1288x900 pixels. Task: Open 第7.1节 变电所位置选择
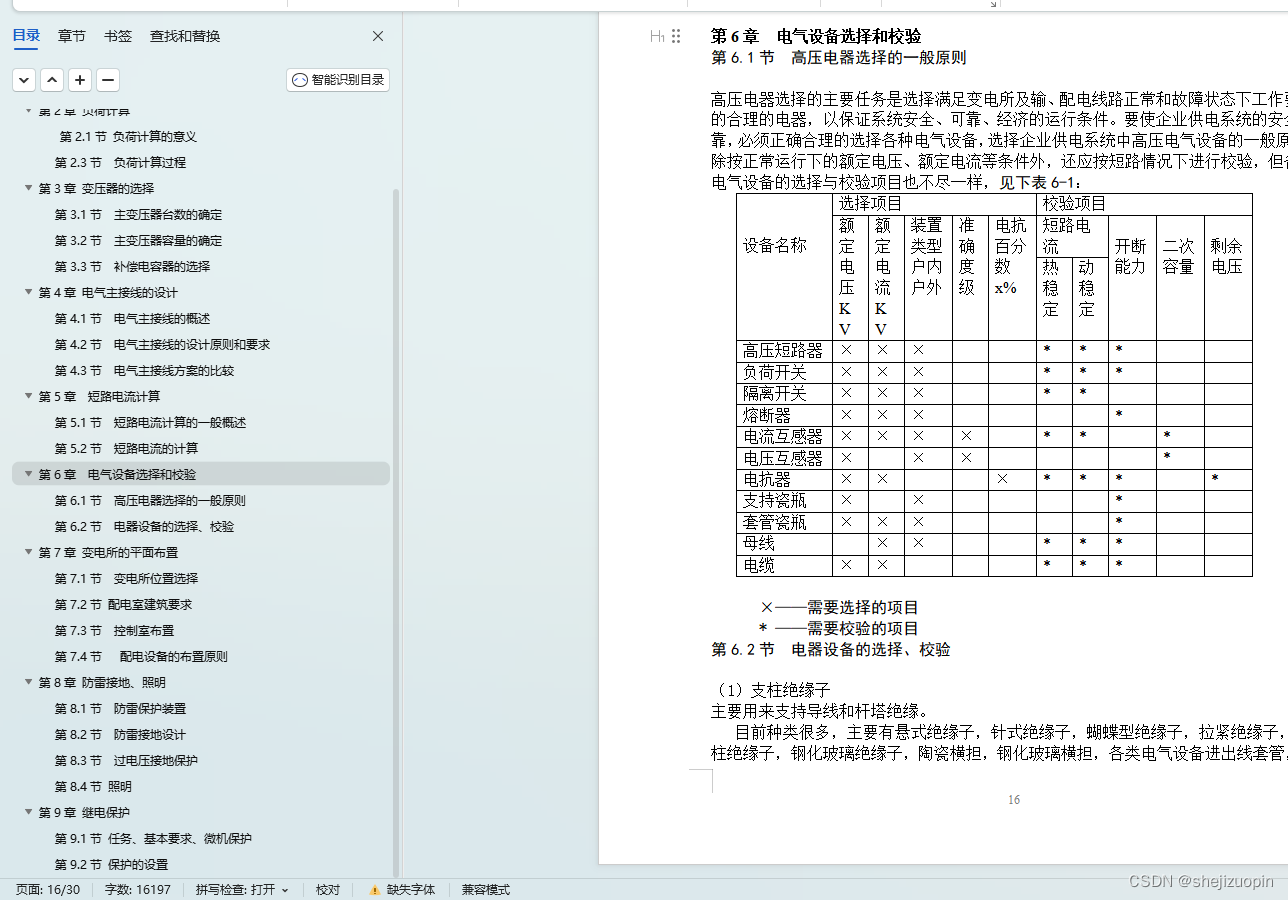[x=126, y=578]
